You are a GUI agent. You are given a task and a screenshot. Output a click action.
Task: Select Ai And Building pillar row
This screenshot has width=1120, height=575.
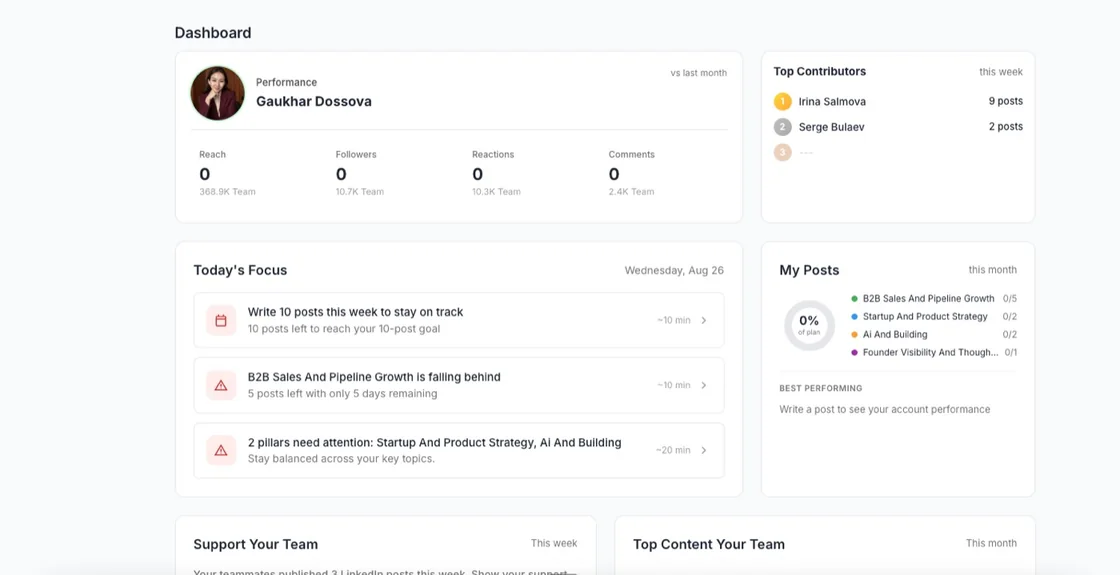pyautogui.click(x=934, y=334)
